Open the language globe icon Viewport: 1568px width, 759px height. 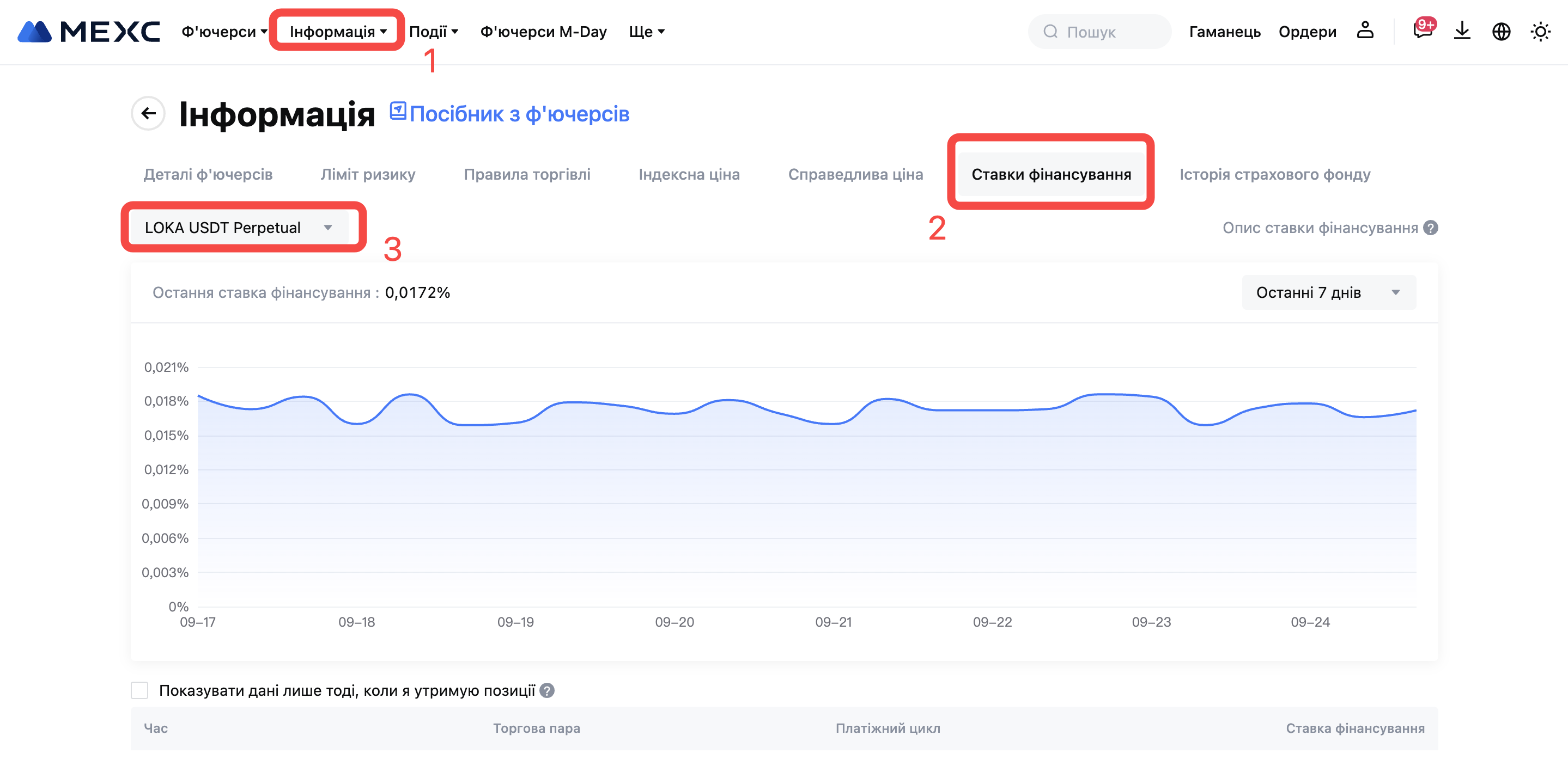pos(1501,31)
